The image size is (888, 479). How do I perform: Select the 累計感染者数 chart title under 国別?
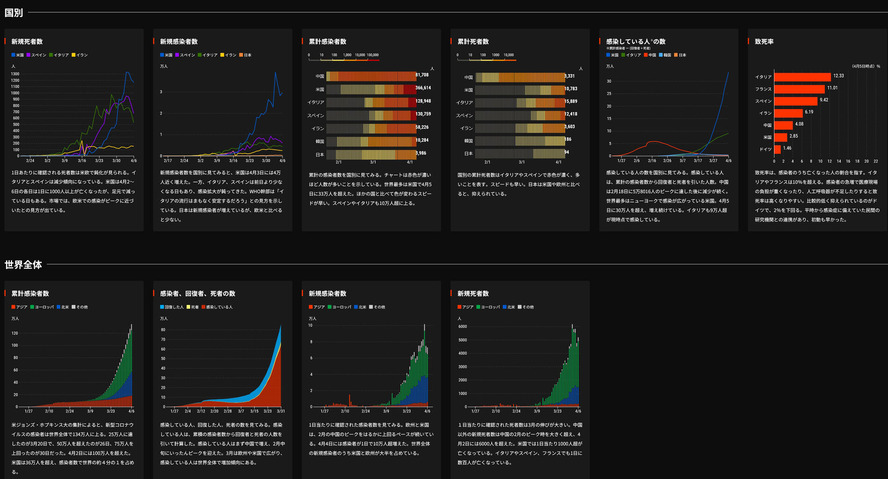[327, 41]
